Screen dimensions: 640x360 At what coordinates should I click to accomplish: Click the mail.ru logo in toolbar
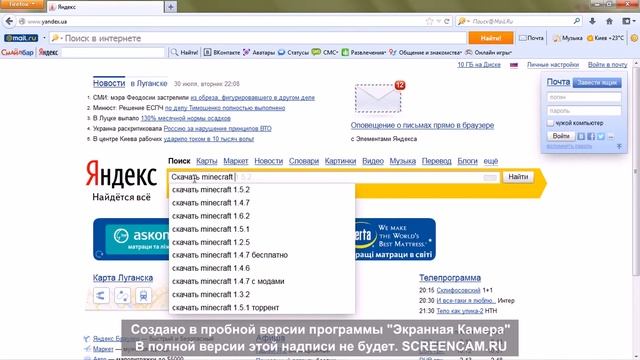(x=21, y=38)
